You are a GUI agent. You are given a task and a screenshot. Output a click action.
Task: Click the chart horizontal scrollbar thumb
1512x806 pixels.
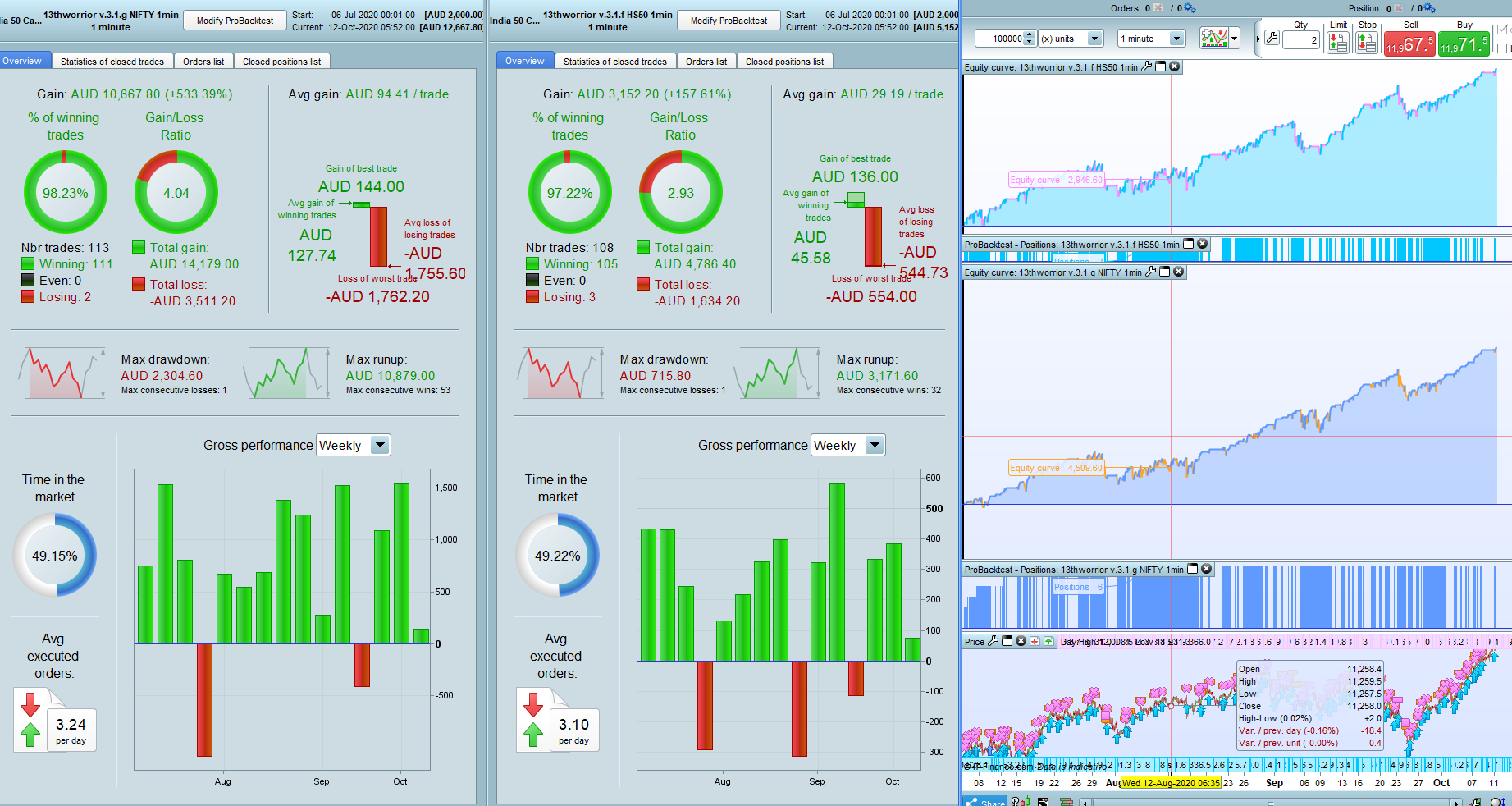1271,803
